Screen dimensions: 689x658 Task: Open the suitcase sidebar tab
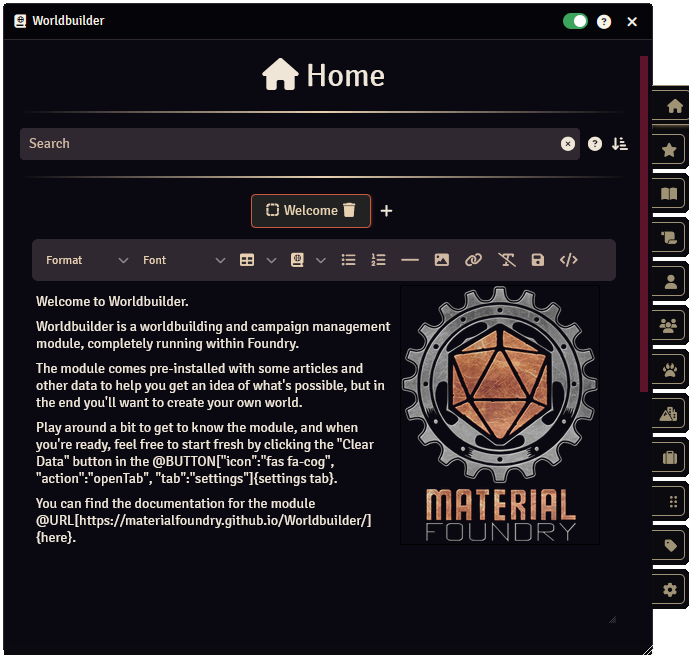click(669, 458)
